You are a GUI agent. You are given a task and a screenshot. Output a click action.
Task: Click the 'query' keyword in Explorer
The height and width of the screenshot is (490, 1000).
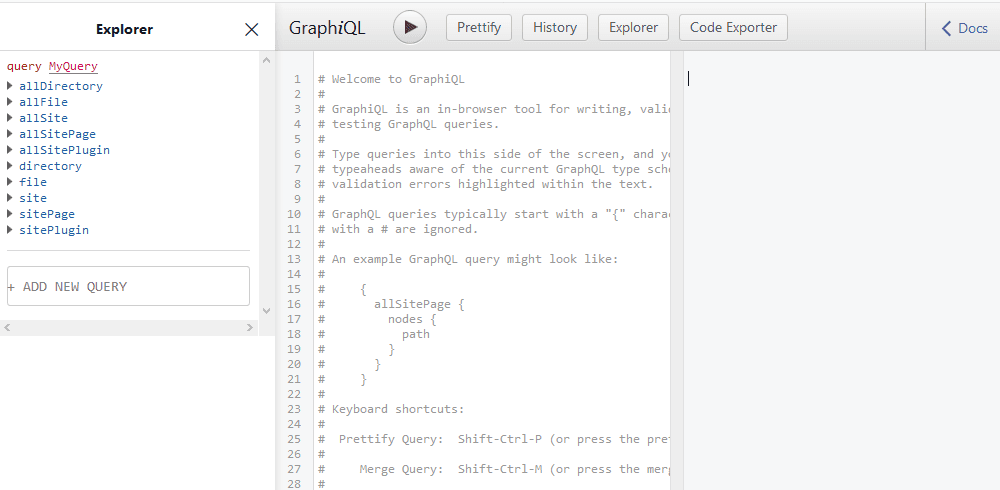[24, 66]
